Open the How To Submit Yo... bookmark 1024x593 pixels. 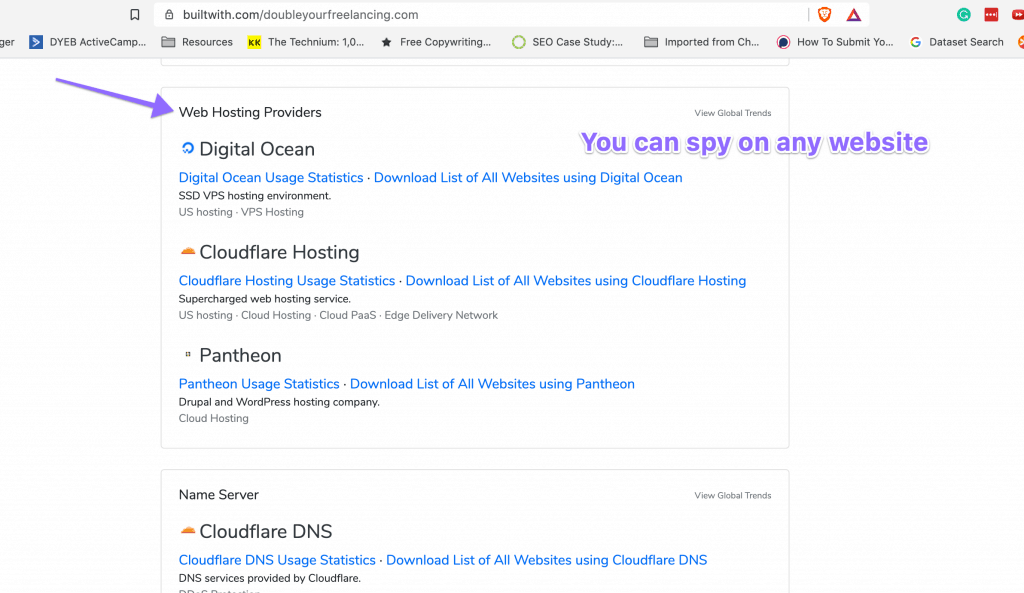pos(835,42)
